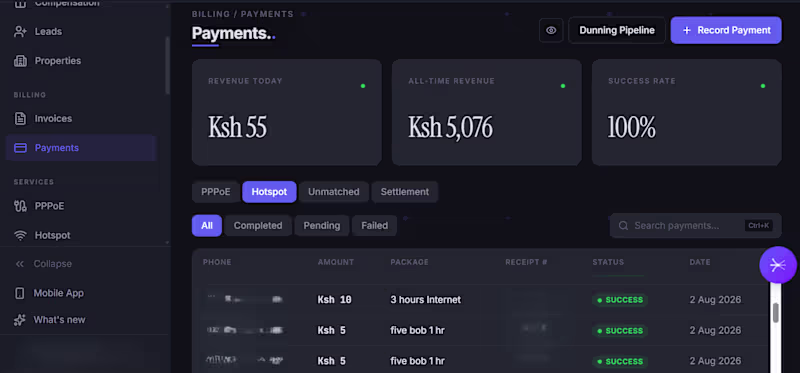The height and width of the screenshot is (373, 800).
Task: Click the Hotspot wifi icon in the sidebar
Action: [x=20, y=236]
